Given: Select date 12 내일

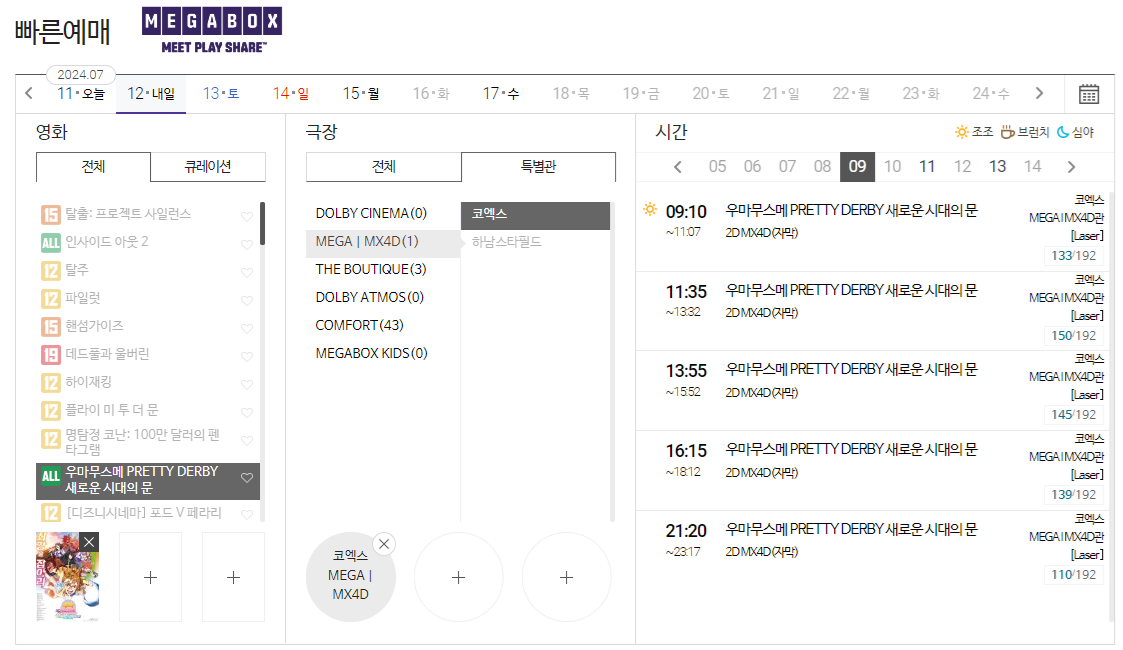Looking at the screenshot, I should (151, 94).
